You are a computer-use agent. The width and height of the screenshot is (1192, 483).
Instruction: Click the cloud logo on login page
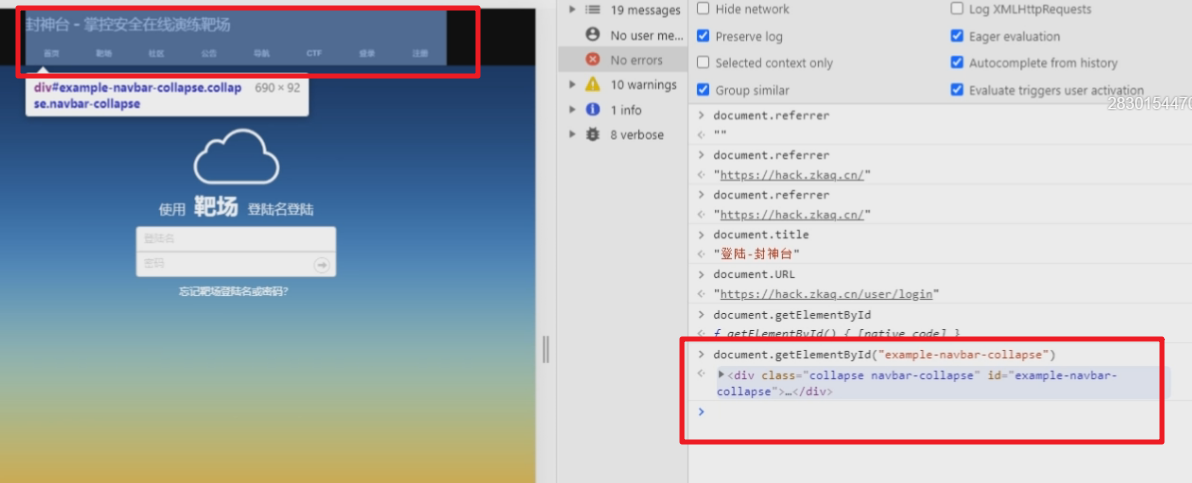[236, 156]
